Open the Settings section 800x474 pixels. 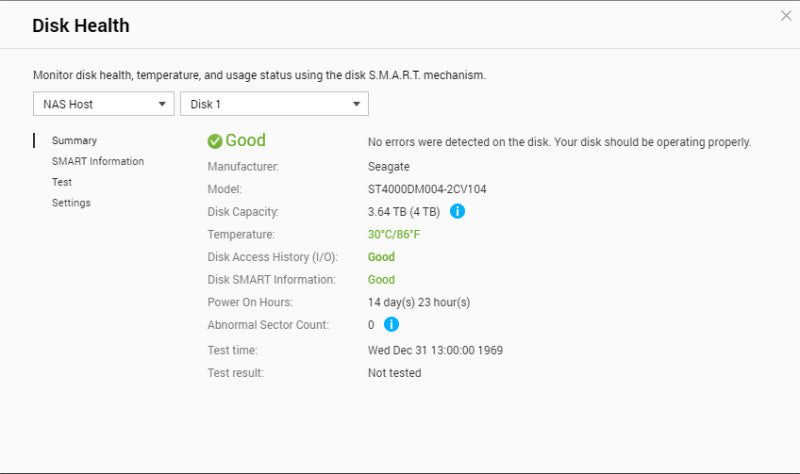click(x=71, y=203)
